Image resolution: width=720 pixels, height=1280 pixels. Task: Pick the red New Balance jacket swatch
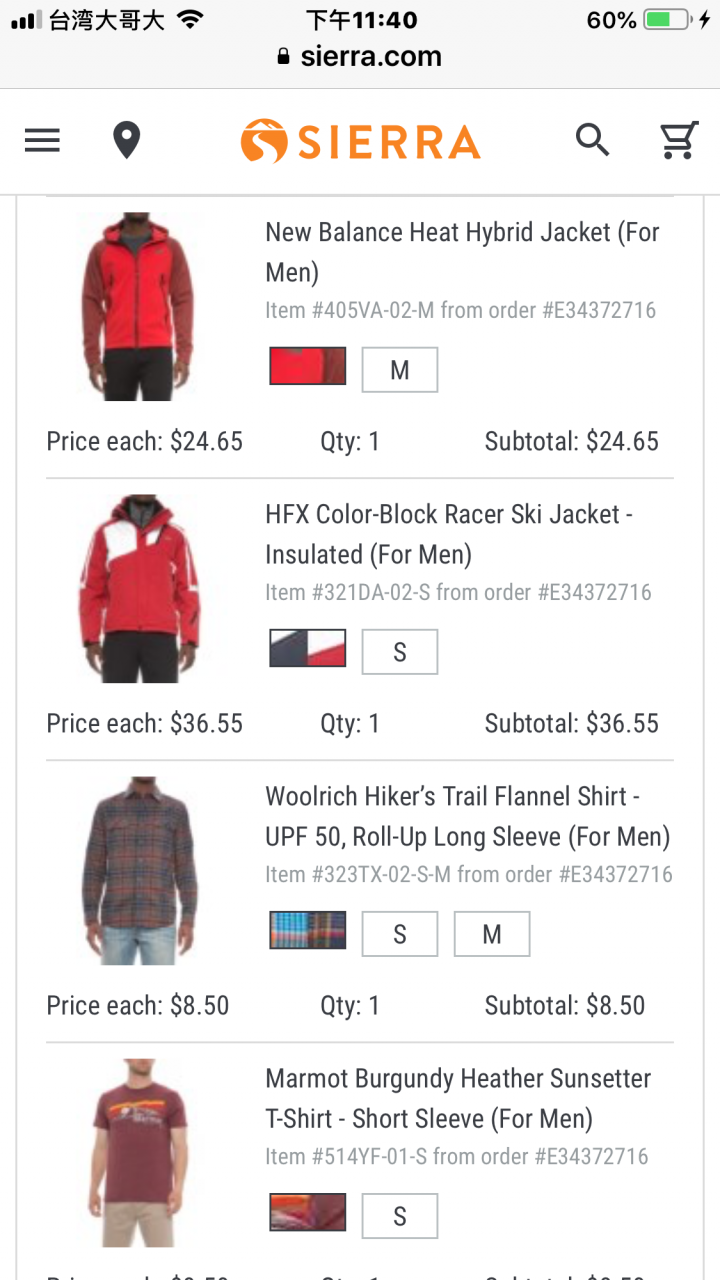[x=308, y=366]
